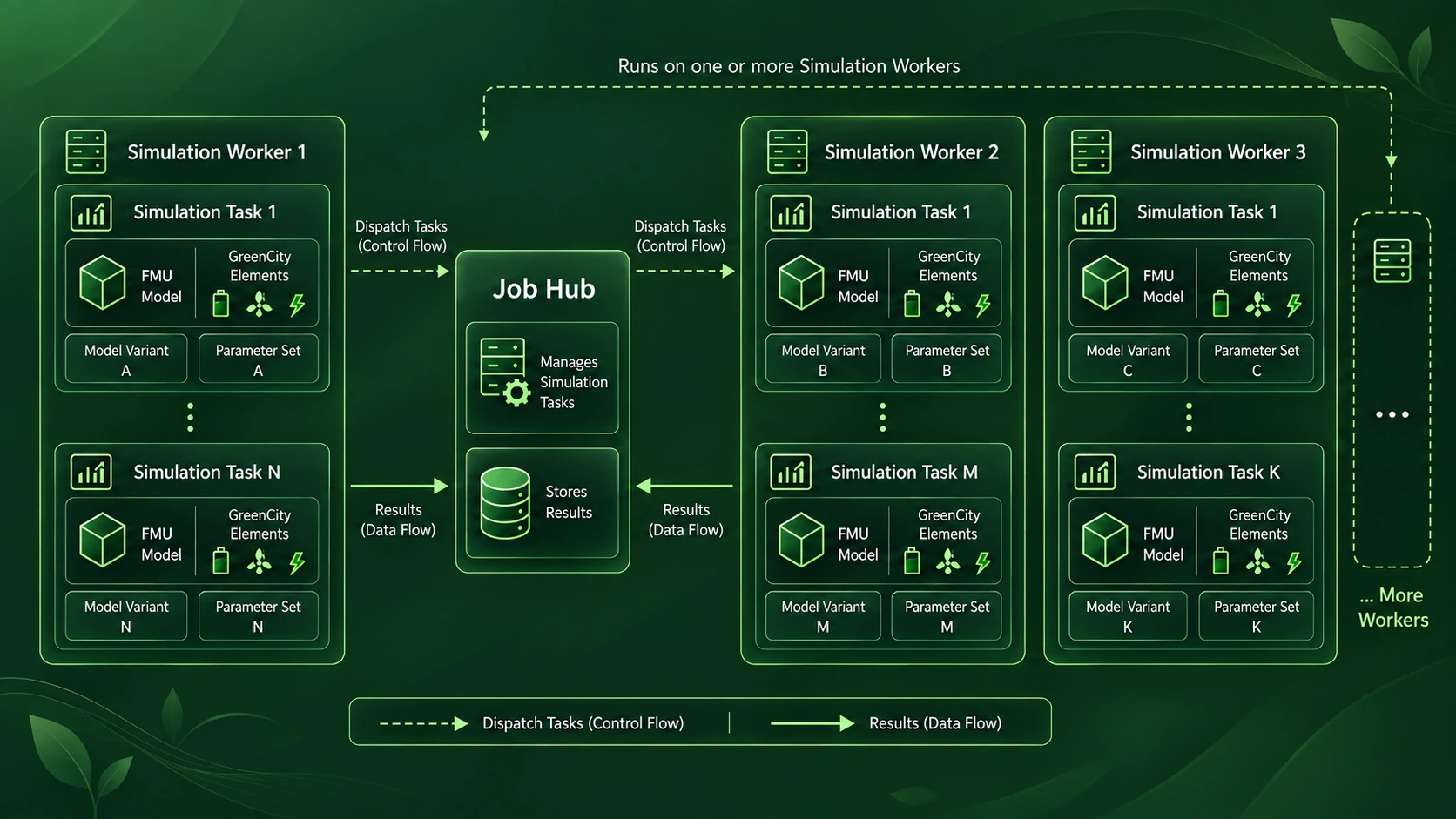Click chart icon of Worker 2 Simulation Task 1
This screenshot has height=819, width=1456.
coord(791,213)
